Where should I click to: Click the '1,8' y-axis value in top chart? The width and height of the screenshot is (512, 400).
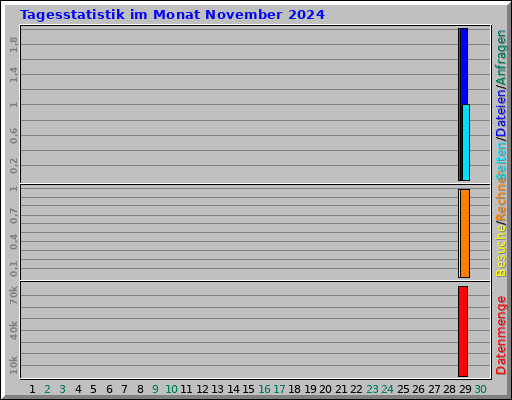(x=13, y=44)
